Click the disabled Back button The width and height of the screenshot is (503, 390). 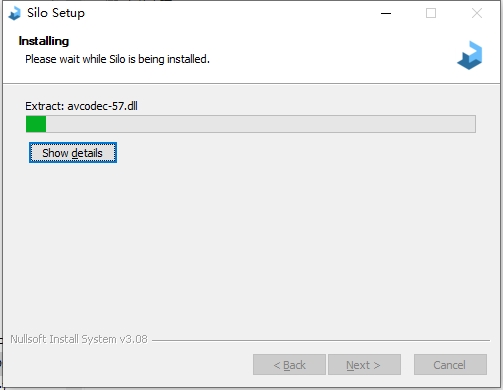coord(289,365)
